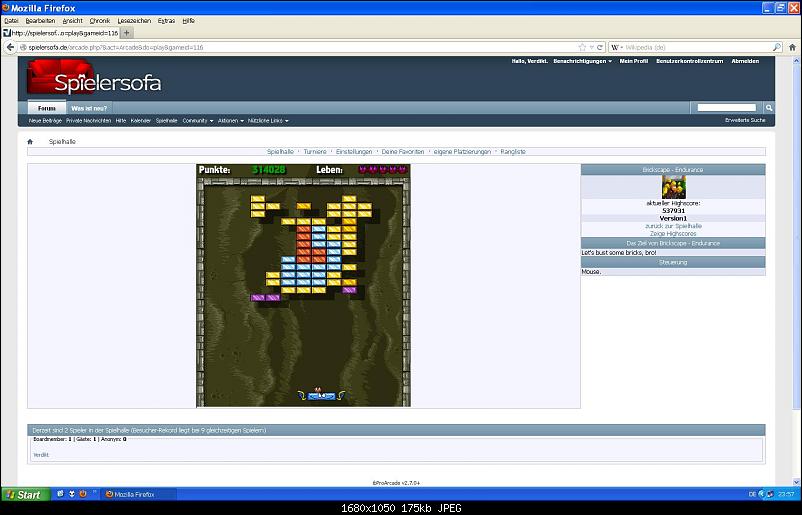
Task: Click the DE language indicator in system tray
Action: pos(752,495)
